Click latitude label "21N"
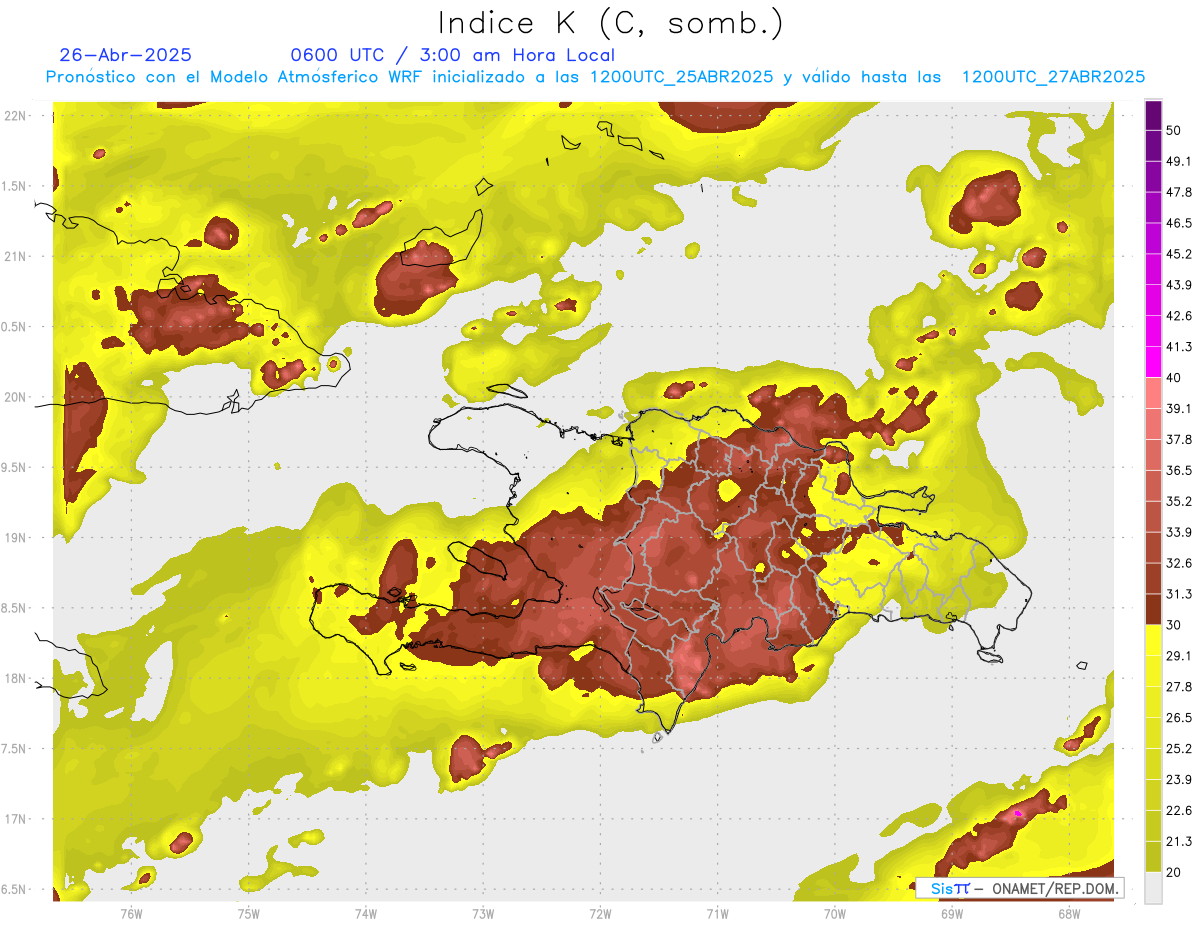 point(16,256)
